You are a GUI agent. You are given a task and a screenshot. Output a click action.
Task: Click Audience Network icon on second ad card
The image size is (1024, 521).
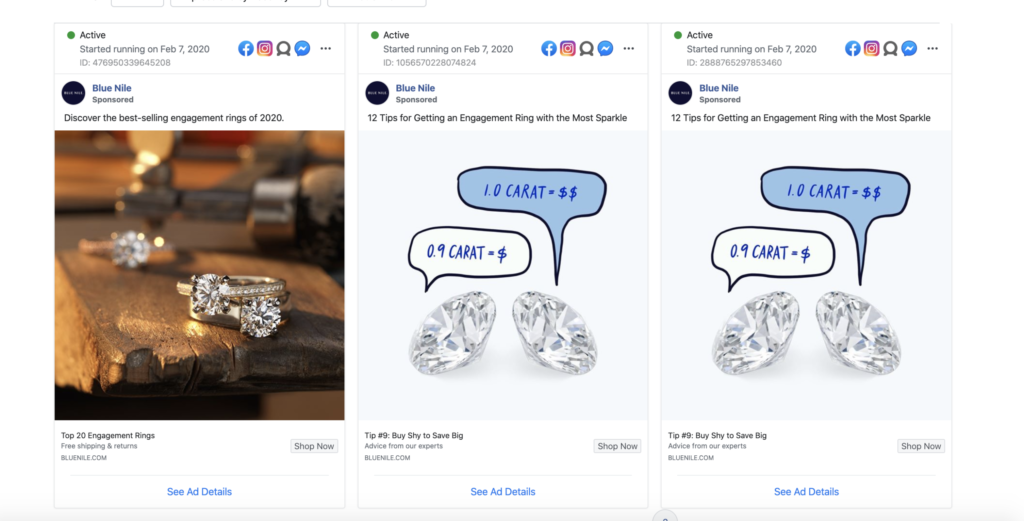click(586, 48)
